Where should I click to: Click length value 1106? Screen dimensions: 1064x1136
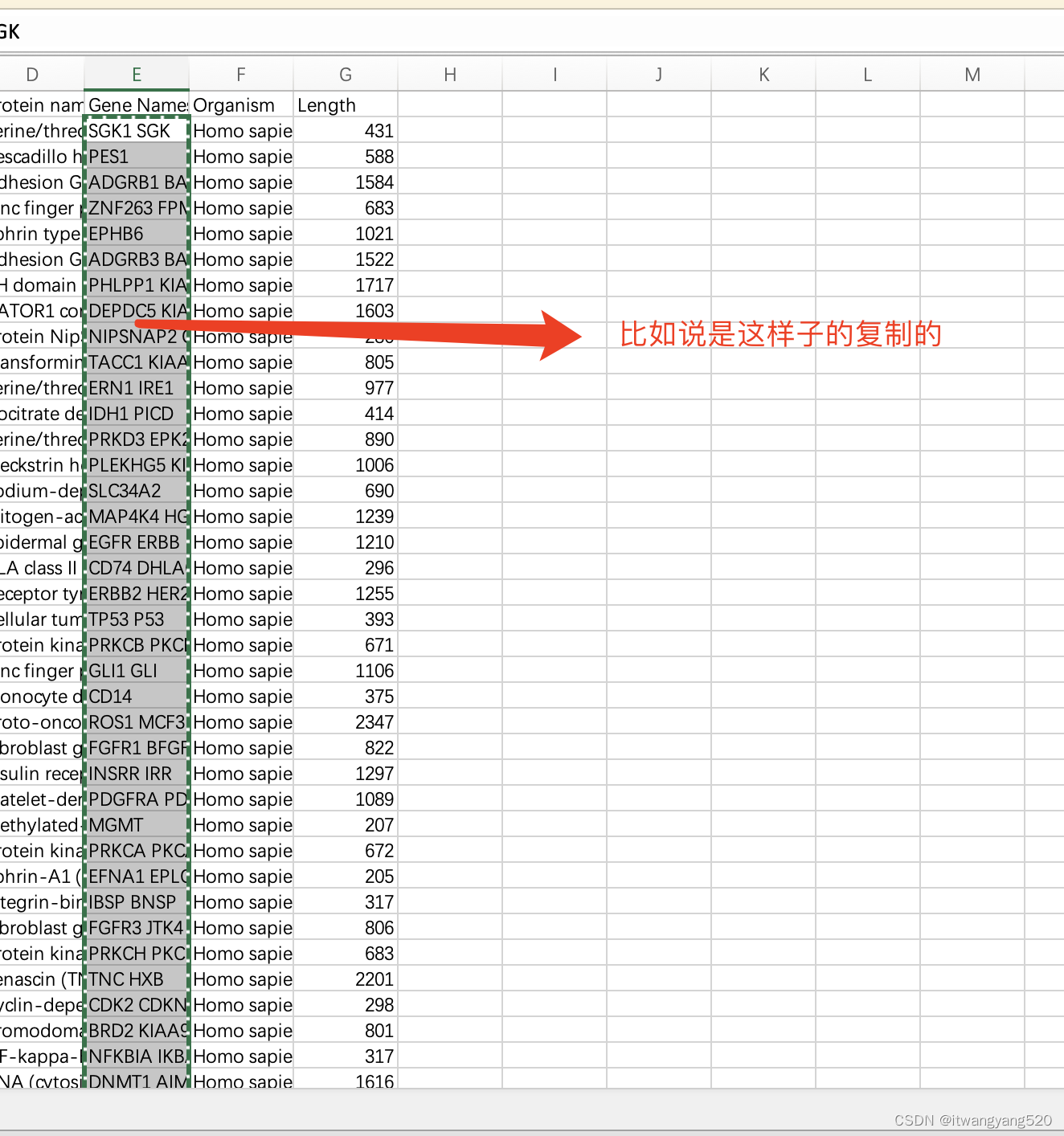click(x=346, y=670)
